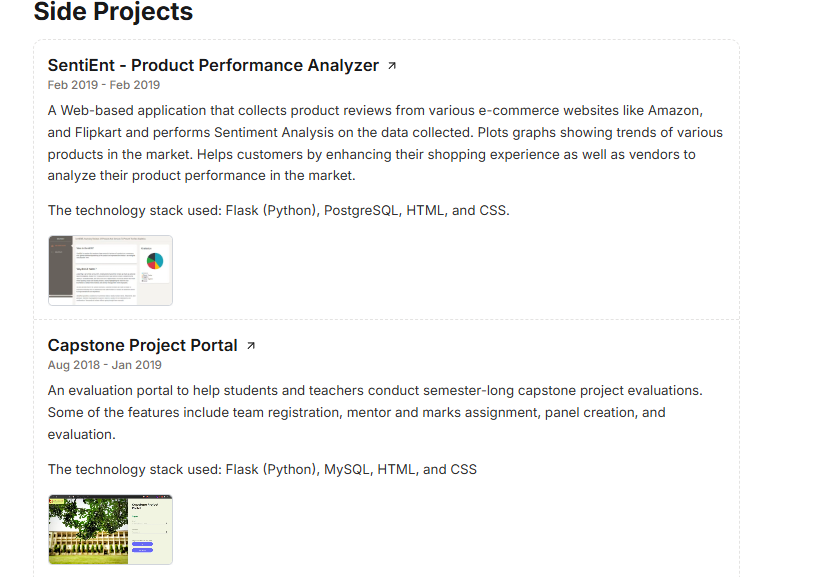Click the arrow icon beside Capstone Project Portal
824x577 pixels.
pyautogui.click(x=251, y=346)
